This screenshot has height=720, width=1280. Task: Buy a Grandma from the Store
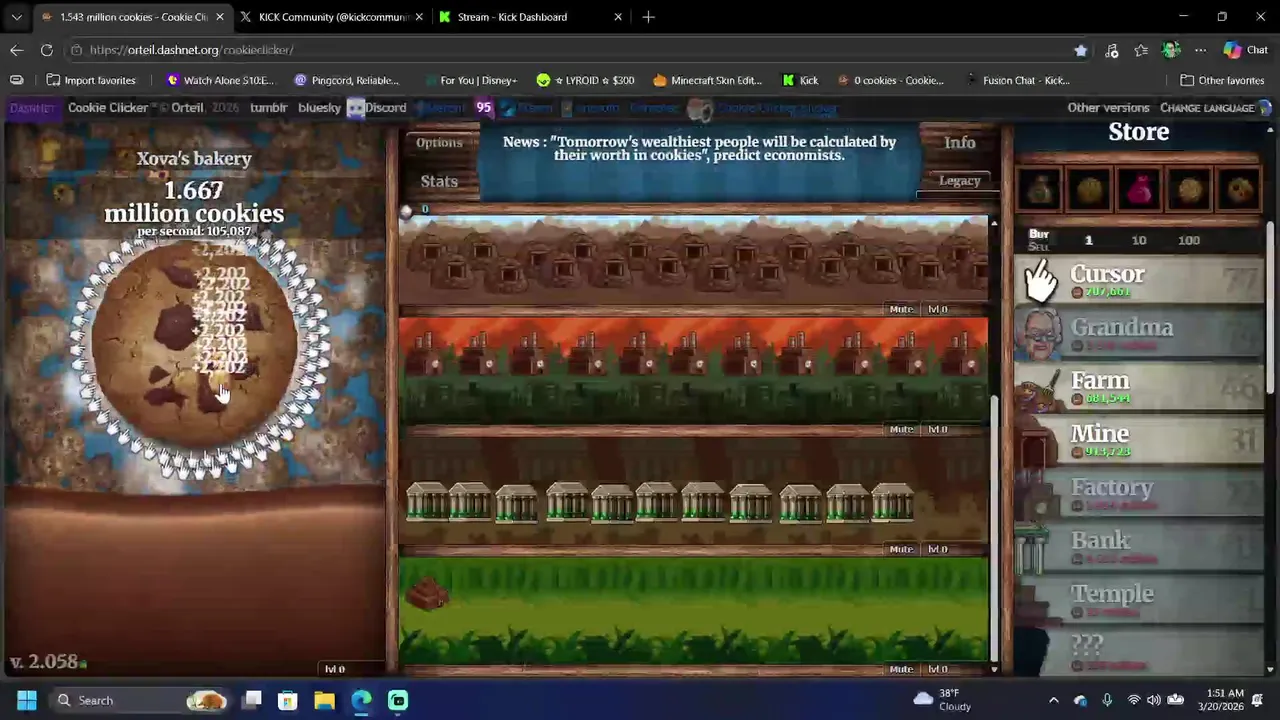click(x=1139, y=334)
